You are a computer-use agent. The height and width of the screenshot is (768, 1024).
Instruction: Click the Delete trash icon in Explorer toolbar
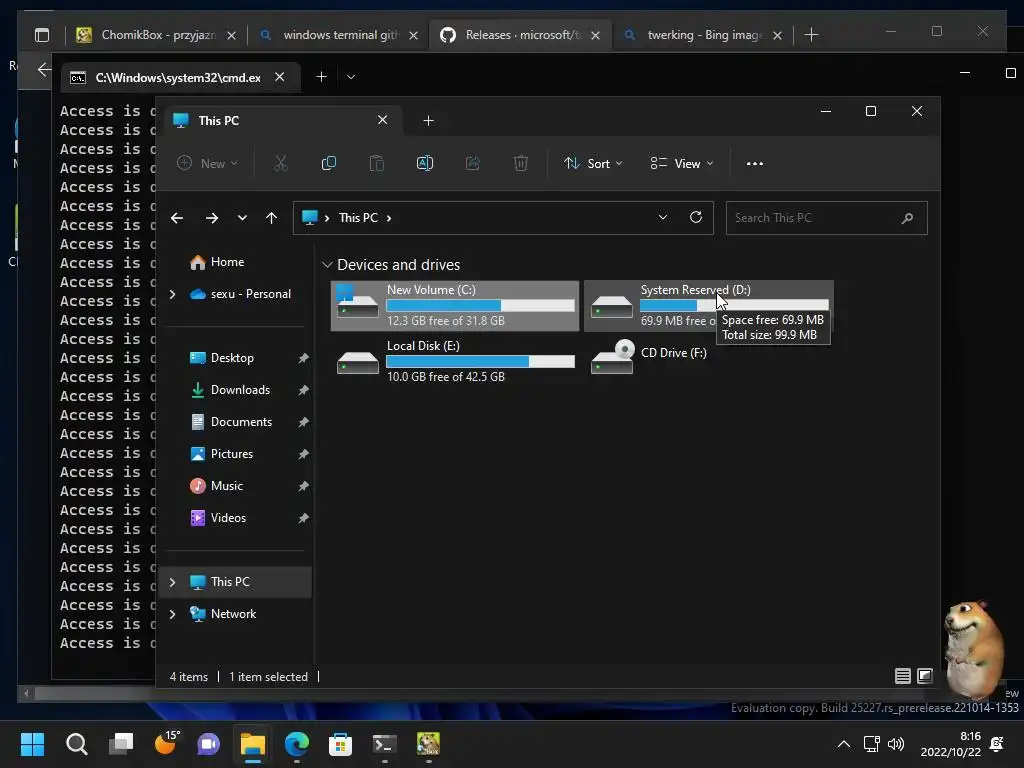pyautogui.click(x=520, y=163)
